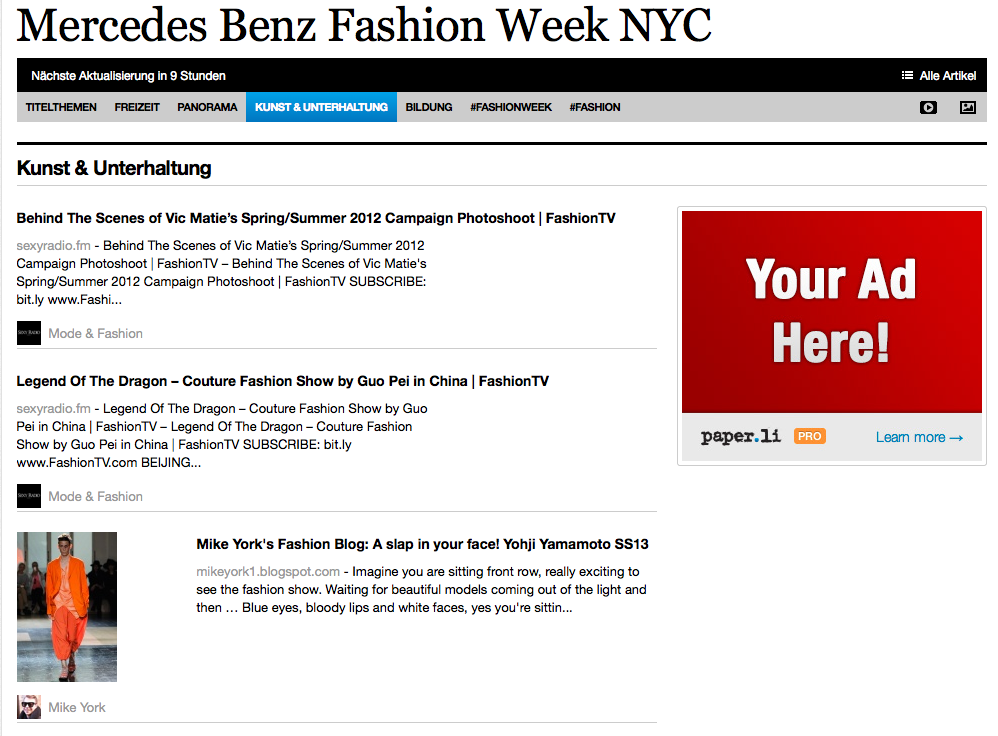The width and height of the screenshot is (998, 736).
Task: Click the orange-suit runway model thumbnail
Action: point(67,607)
